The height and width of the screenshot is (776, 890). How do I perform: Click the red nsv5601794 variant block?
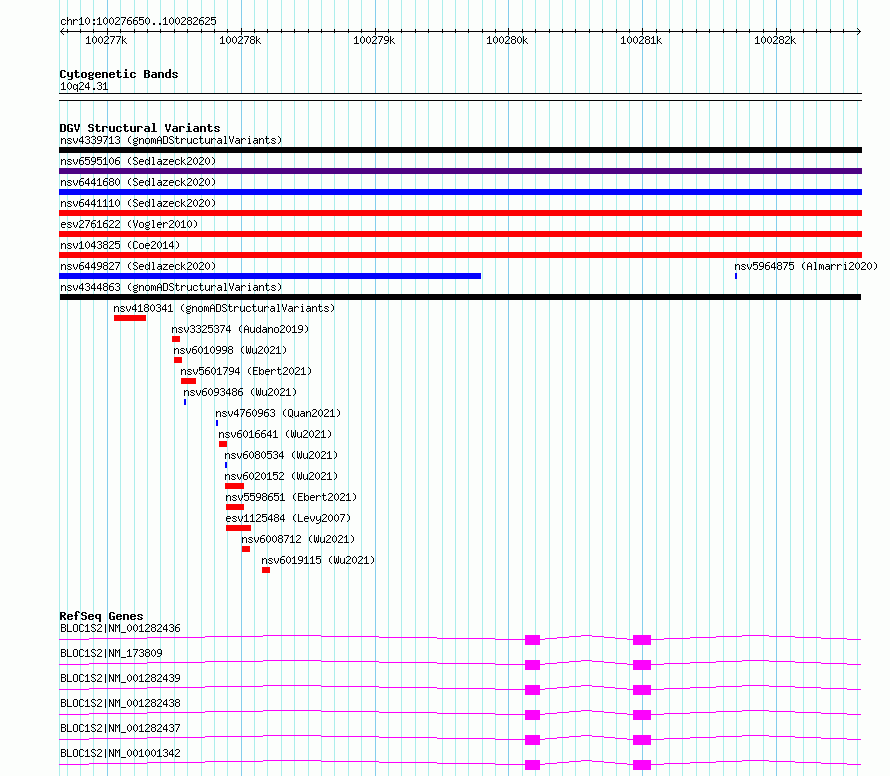coord(188,381)
